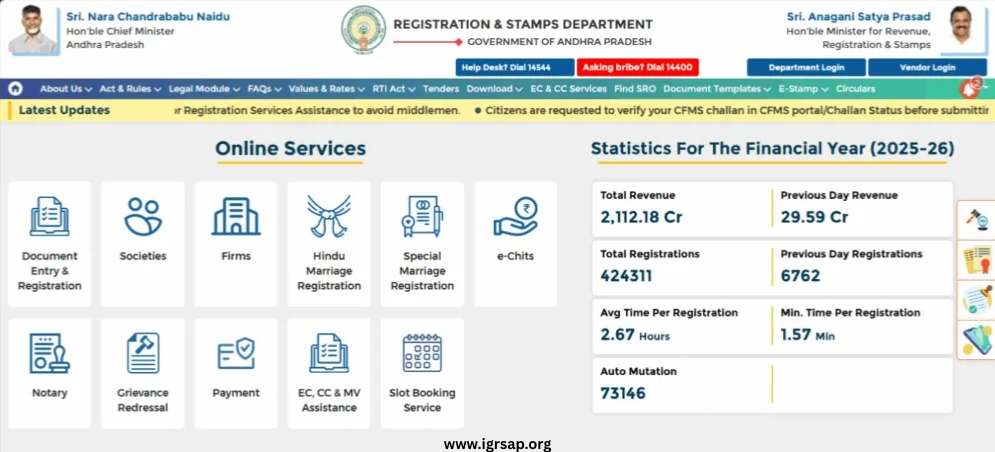Open Document Entry & Registration service icon
This screenshot has width=995, height=452.
pyautogui.click(x=49, y=216)
